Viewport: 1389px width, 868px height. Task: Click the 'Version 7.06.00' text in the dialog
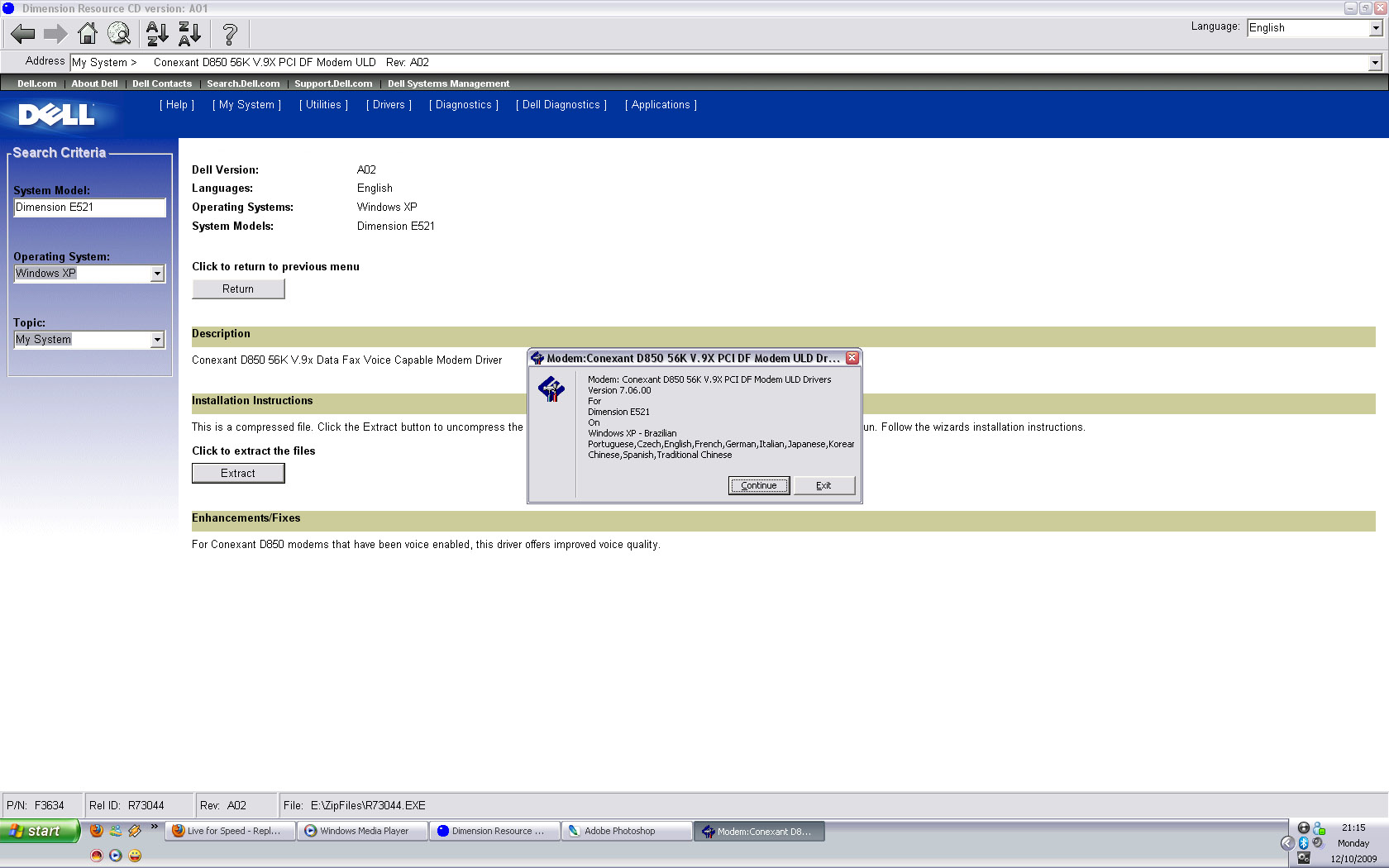coord(619,390)
